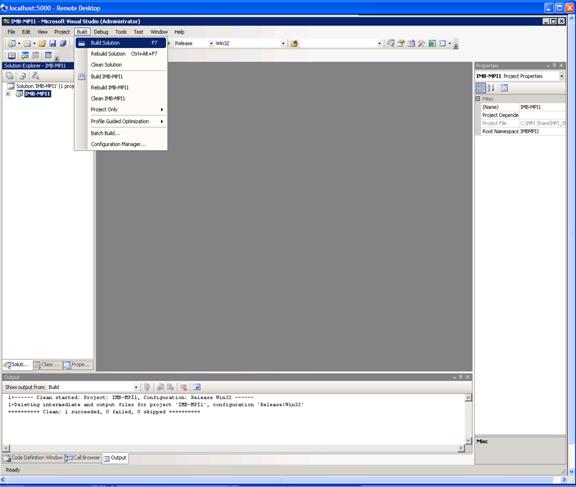Click Find Message in Code icon in Output
This screenshot has width=576, height=487.
(147, 387)
